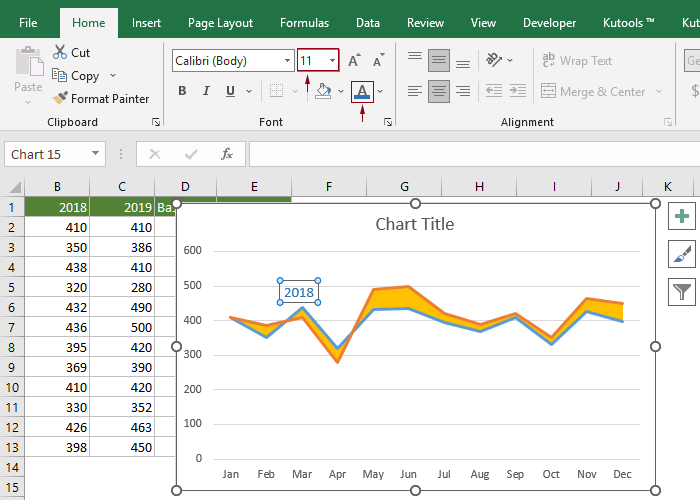Viewport: 700px width, 500px height.
Task: Expand the Calibri font name dropdown
Action: coord(286,61)
